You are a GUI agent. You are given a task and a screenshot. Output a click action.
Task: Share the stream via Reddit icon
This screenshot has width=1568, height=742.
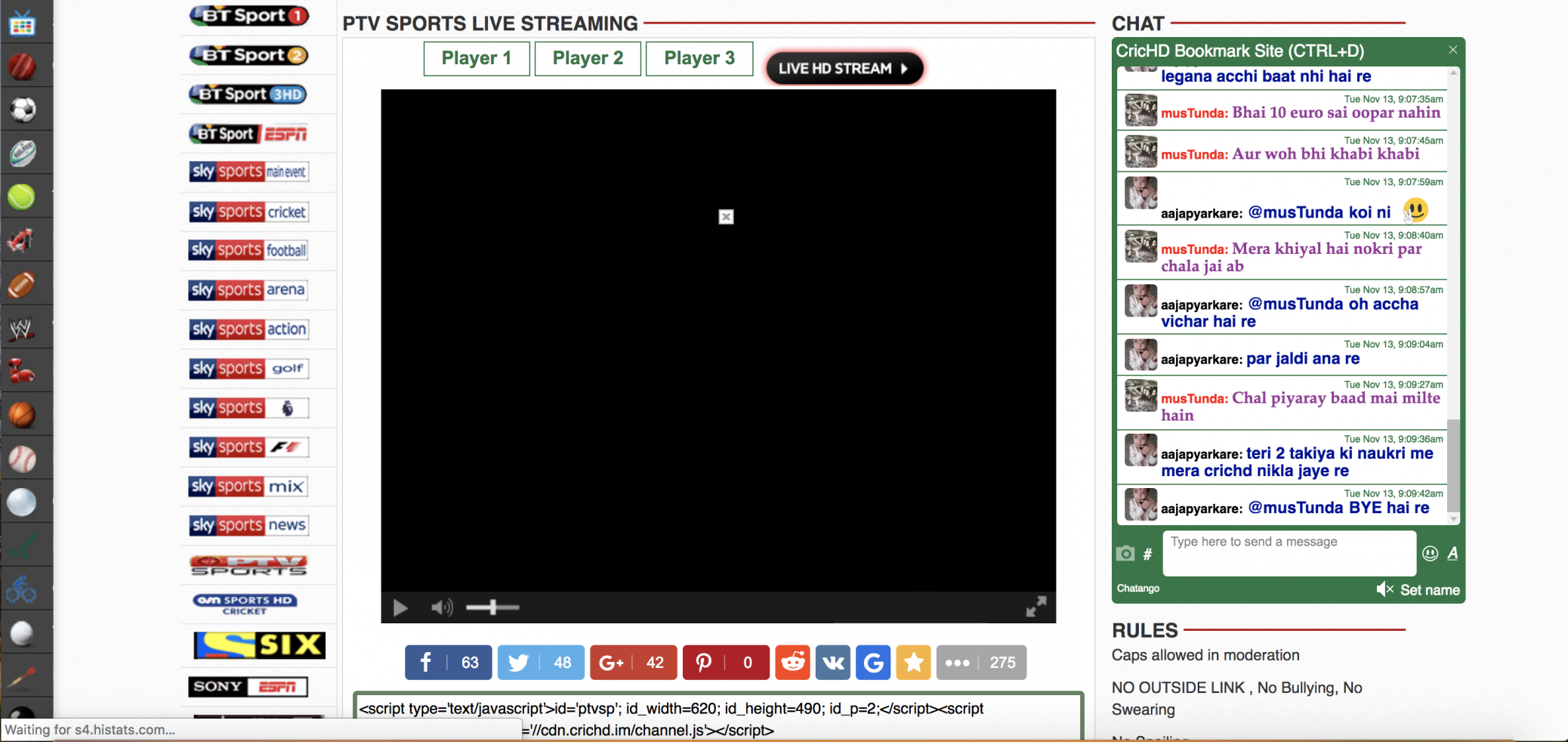pyautogui.click(x=792, y=663)
